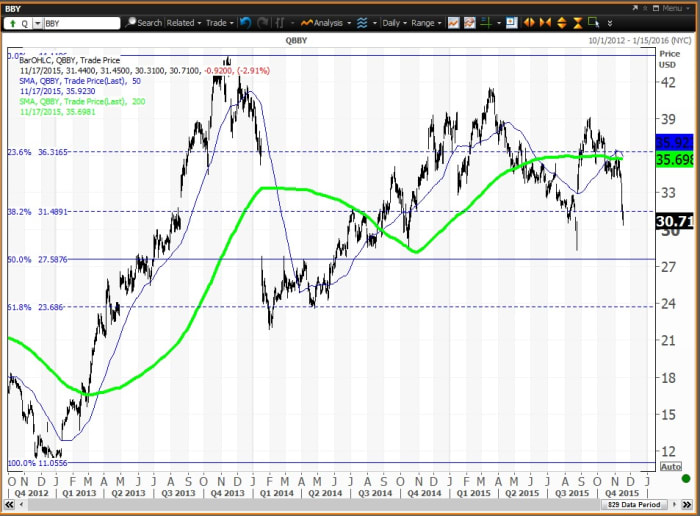700x516 pixels.
Task: Click the Search button
Action: pyautogui.click(x=144, y=22)
